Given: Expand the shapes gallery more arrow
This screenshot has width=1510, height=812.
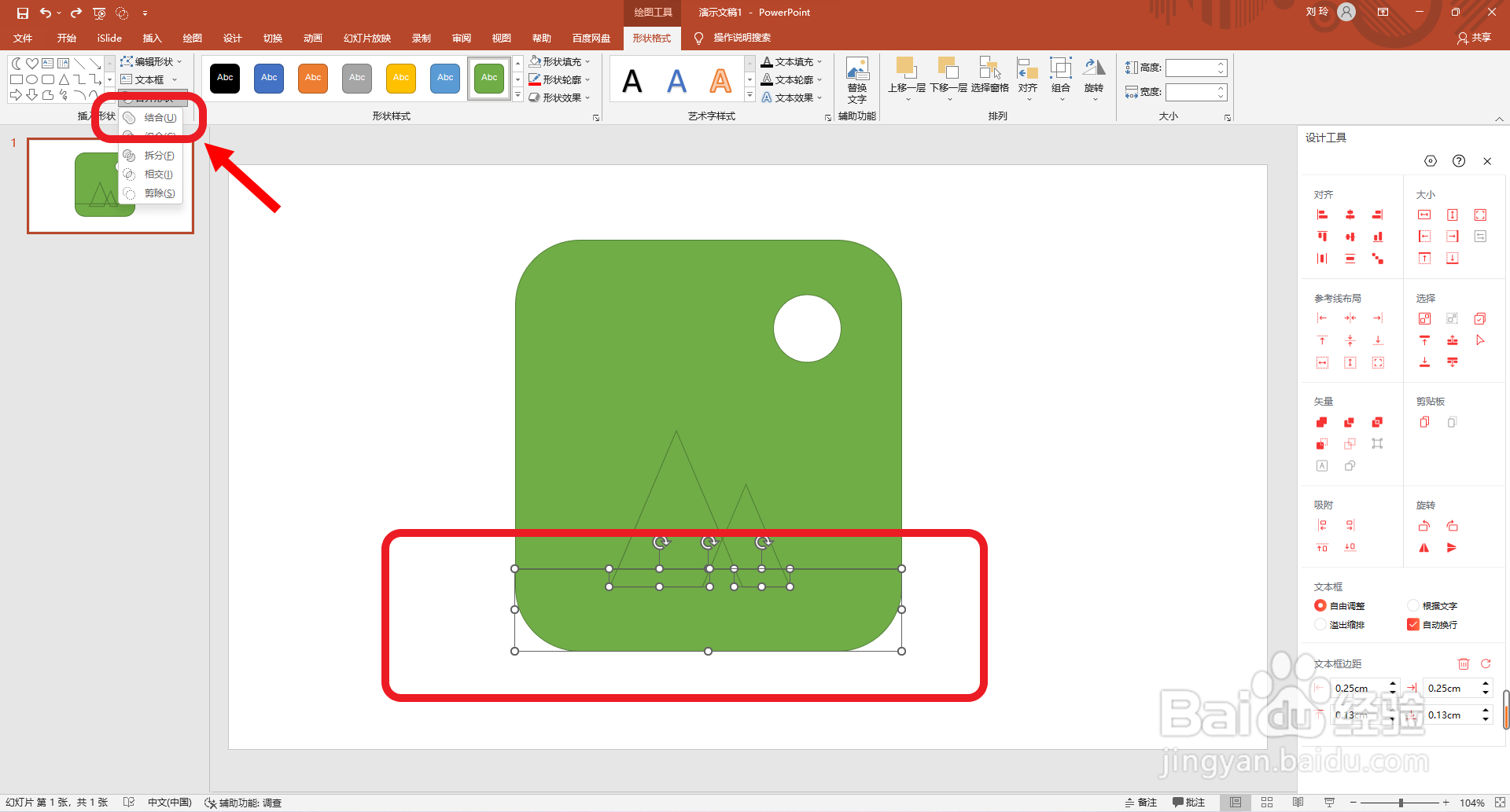Looking at the screenshot, I should 109,95.
